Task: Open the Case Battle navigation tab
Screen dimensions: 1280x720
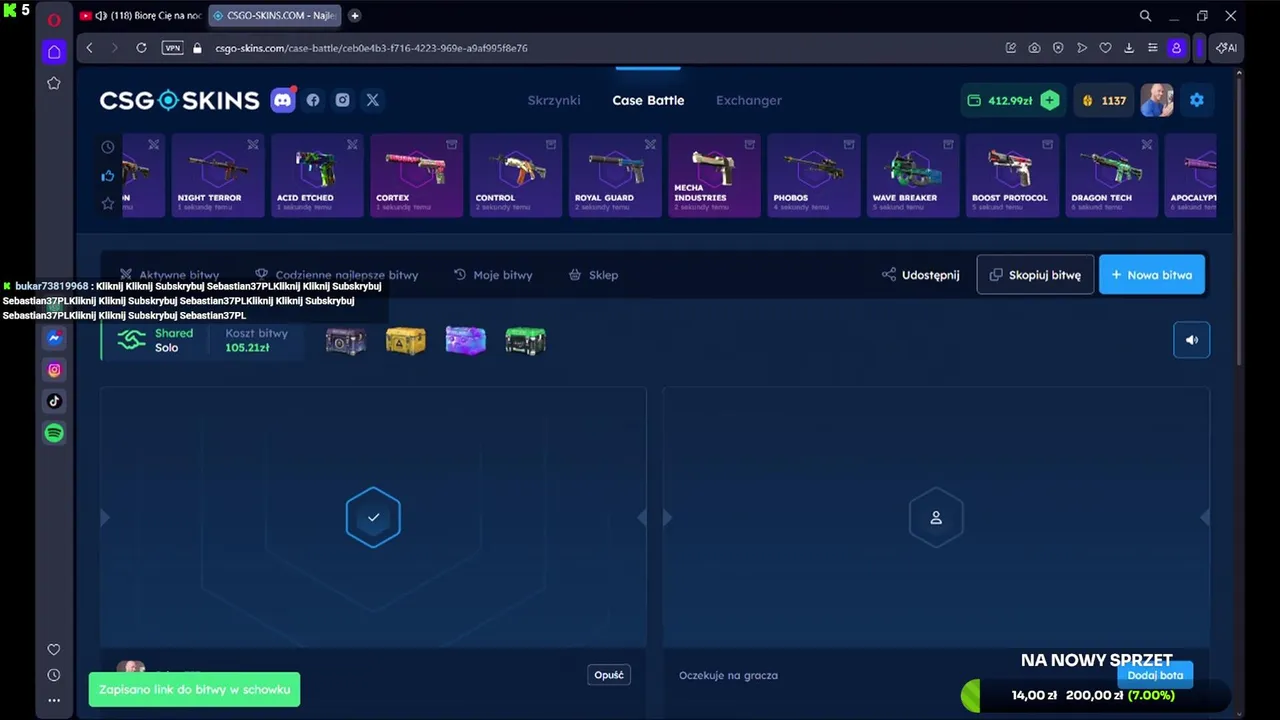Action: point(648,100)
